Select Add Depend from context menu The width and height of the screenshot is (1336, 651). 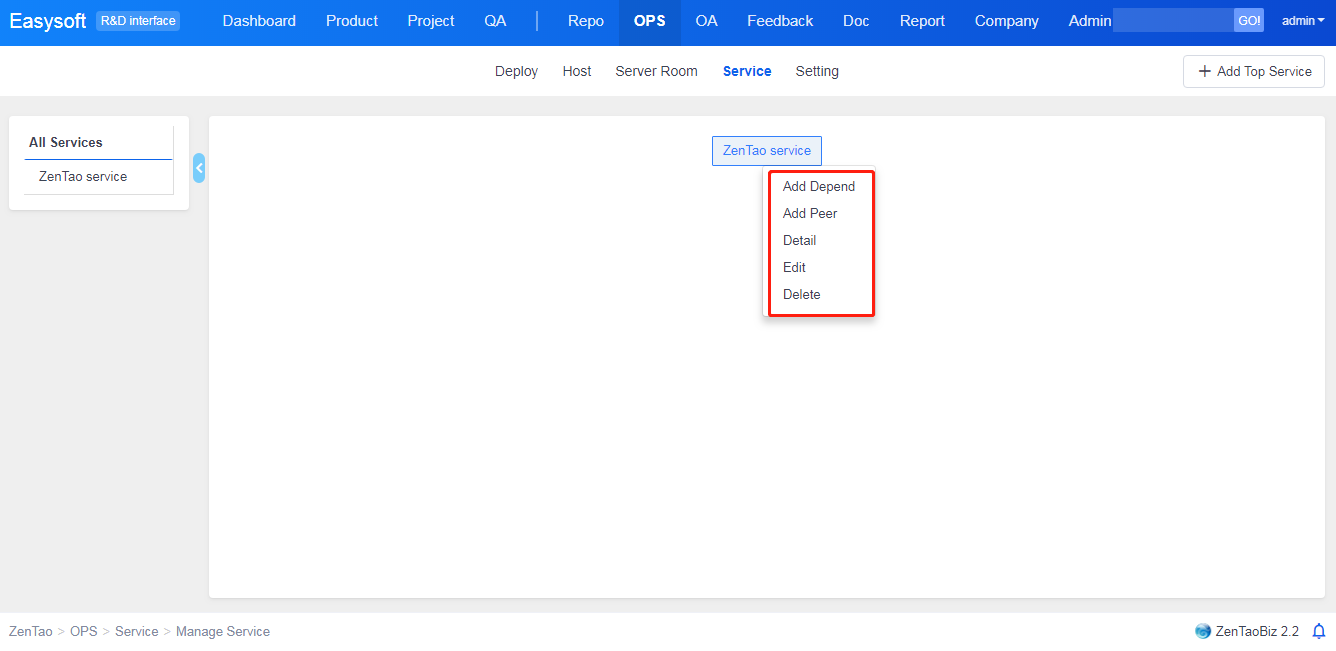pyautogui.click(x=818, y=187)
